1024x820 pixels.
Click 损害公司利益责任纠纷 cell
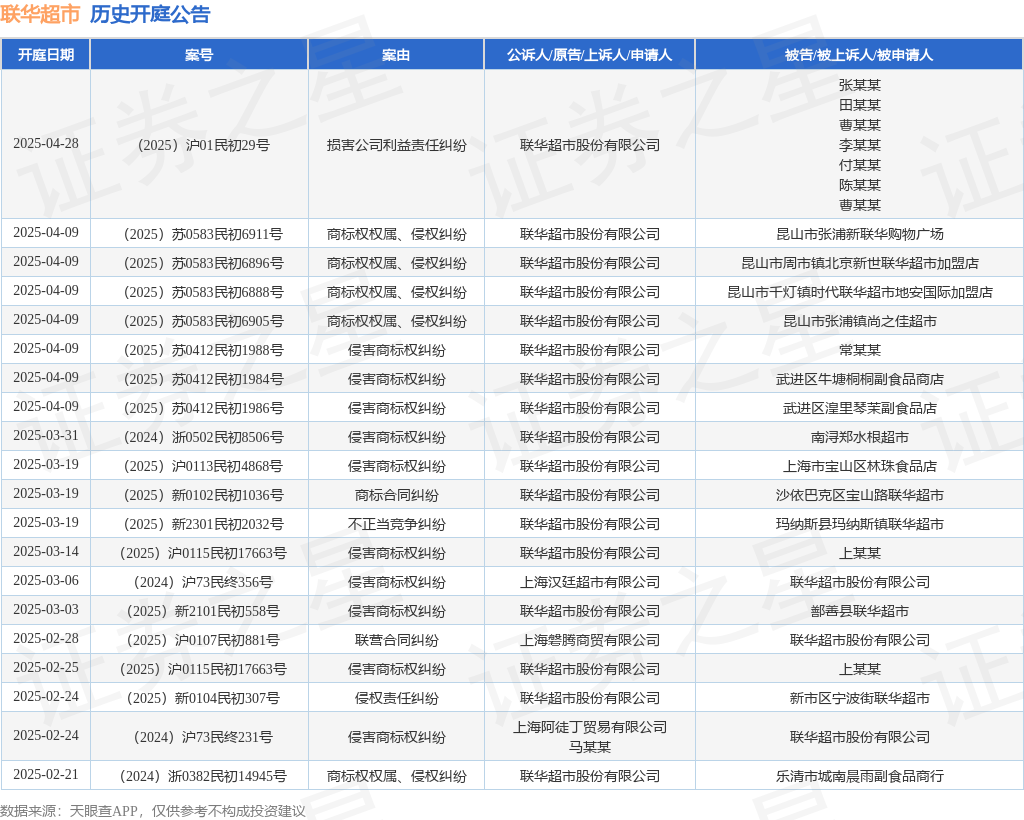coord(396,145)
